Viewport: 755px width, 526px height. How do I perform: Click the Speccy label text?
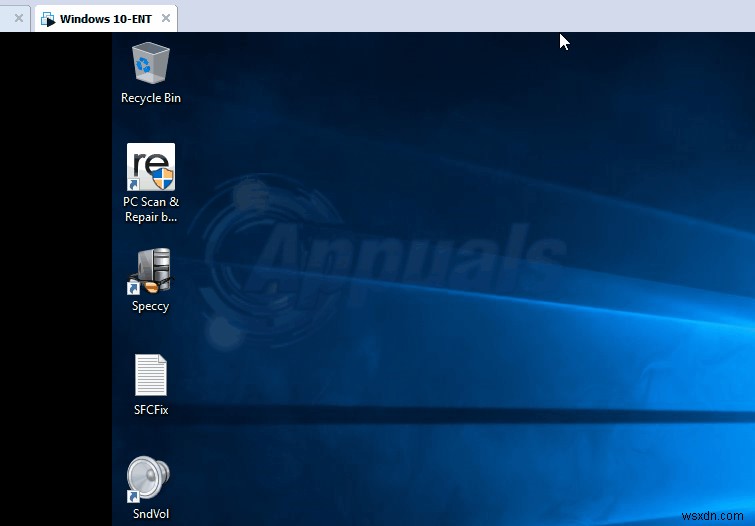(151, 306)
